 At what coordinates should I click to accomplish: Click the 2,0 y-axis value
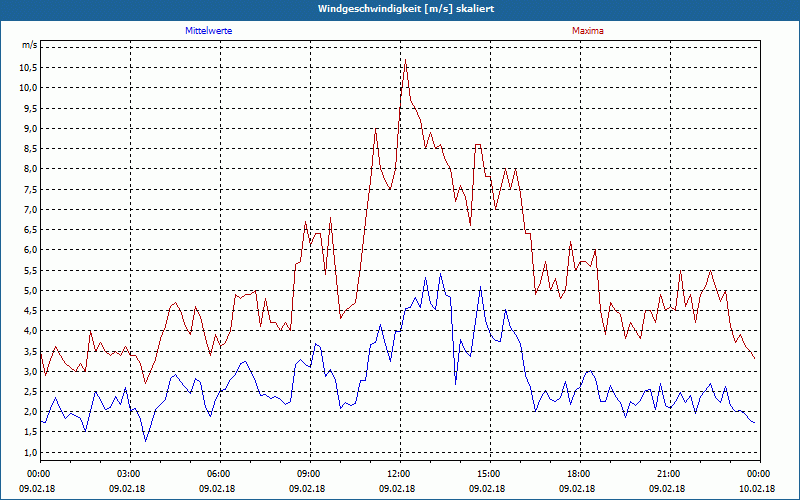point(30,412)
